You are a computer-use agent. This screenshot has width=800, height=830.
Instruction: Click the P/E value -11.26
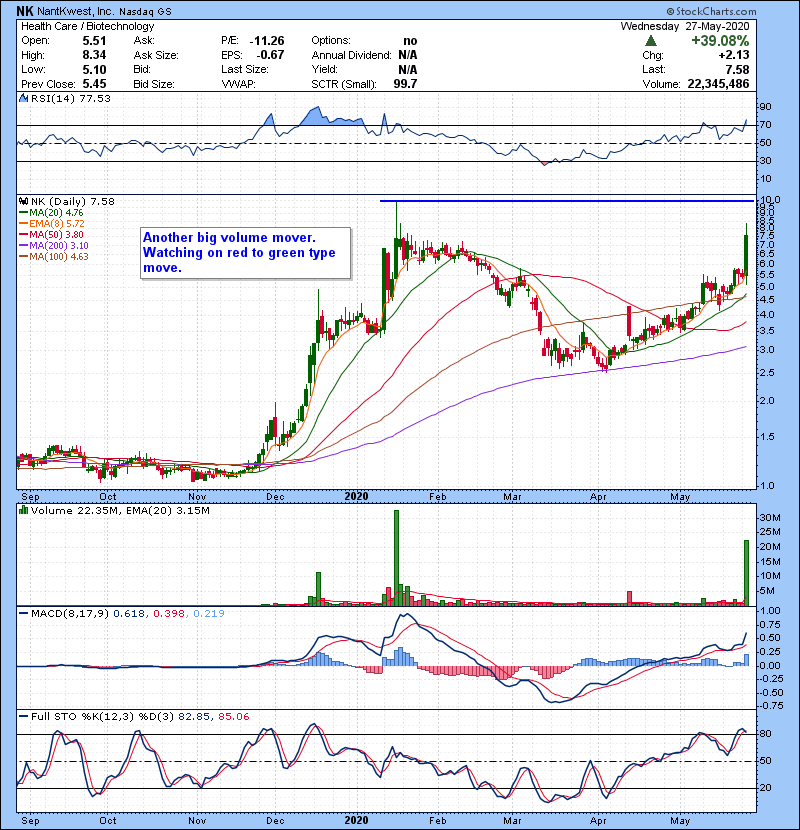[x=267, y=41]
